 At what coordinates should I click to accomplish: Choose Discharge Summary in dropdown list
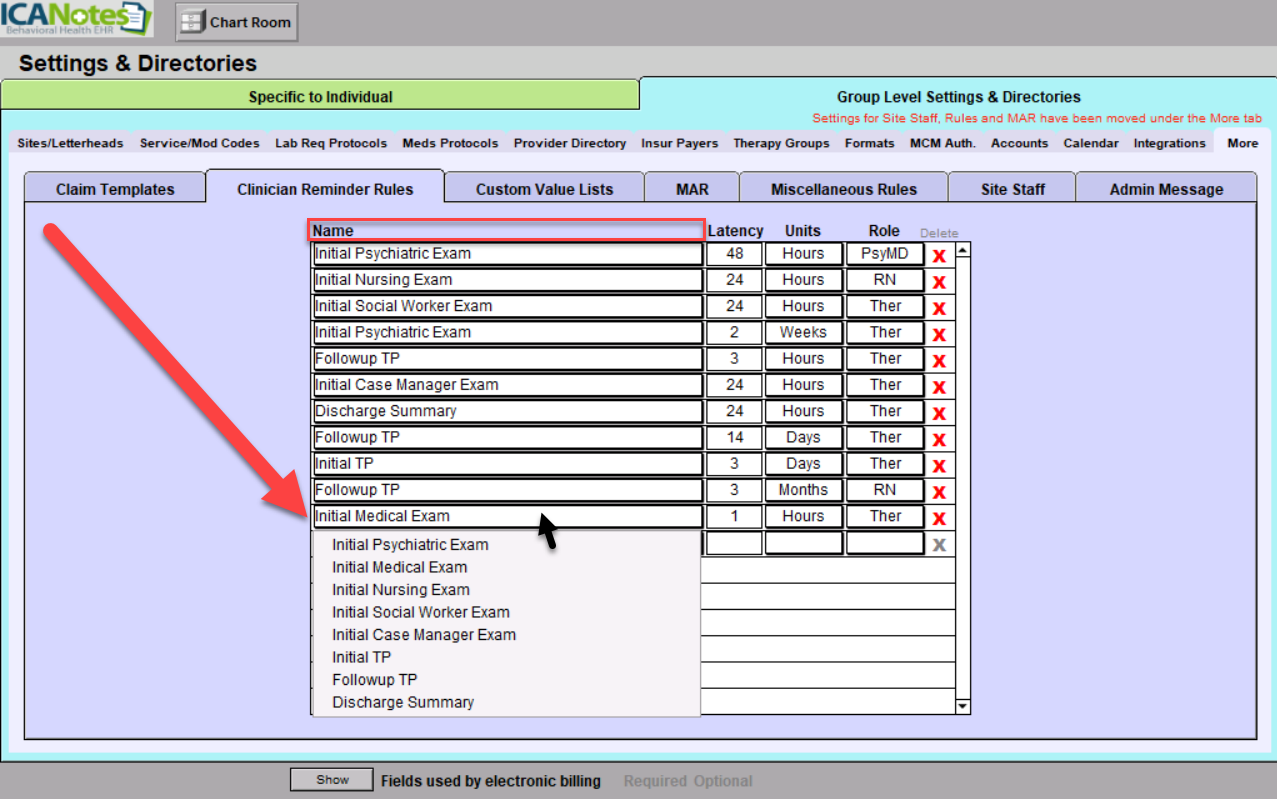(x=403, y=702)
